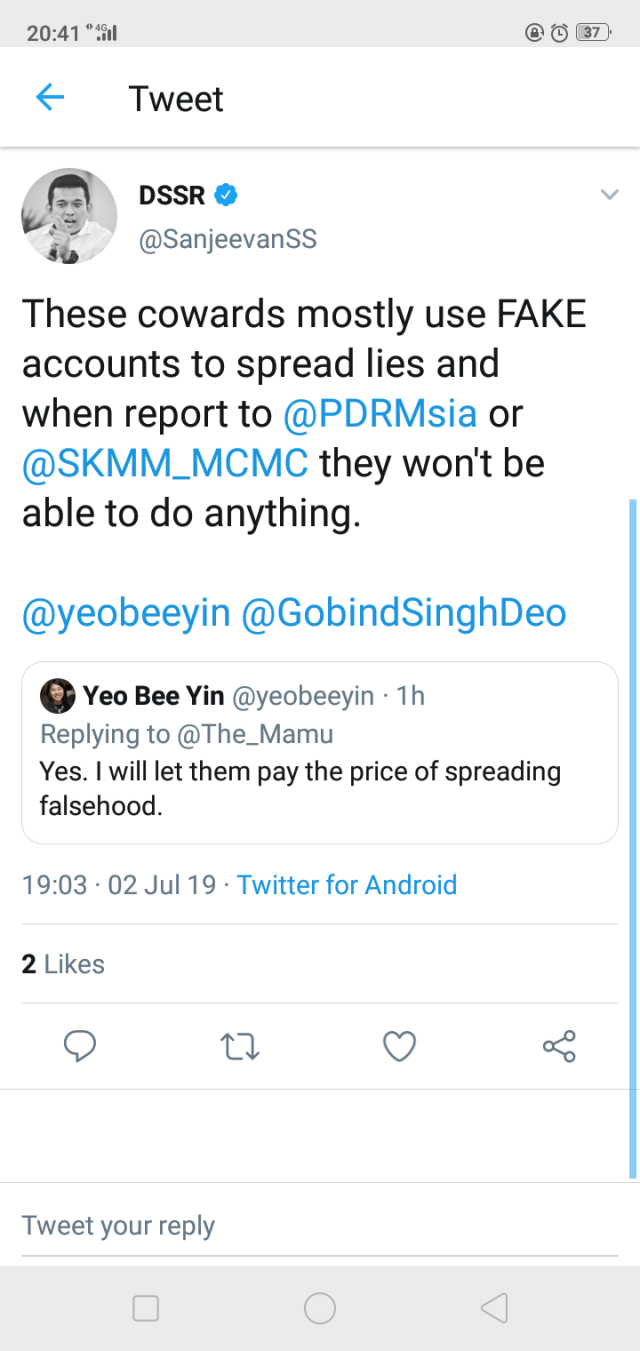Tap the verified badge next to DSSR
640x1351 pixels.
[x=226, y=195]
